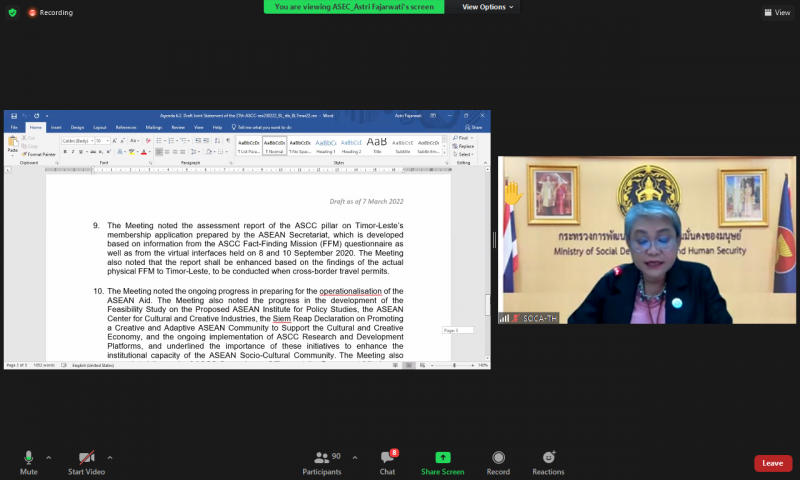Click the Decrease Font Size icon

tap(123, 140)
